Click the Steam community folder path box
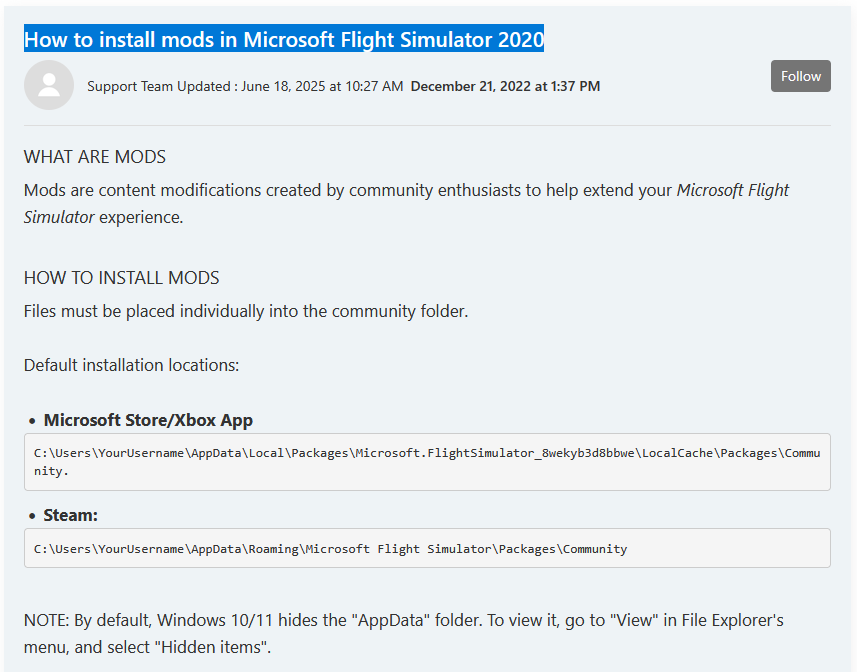This screenshot has height=672, width=857. (x=427, y=548)
